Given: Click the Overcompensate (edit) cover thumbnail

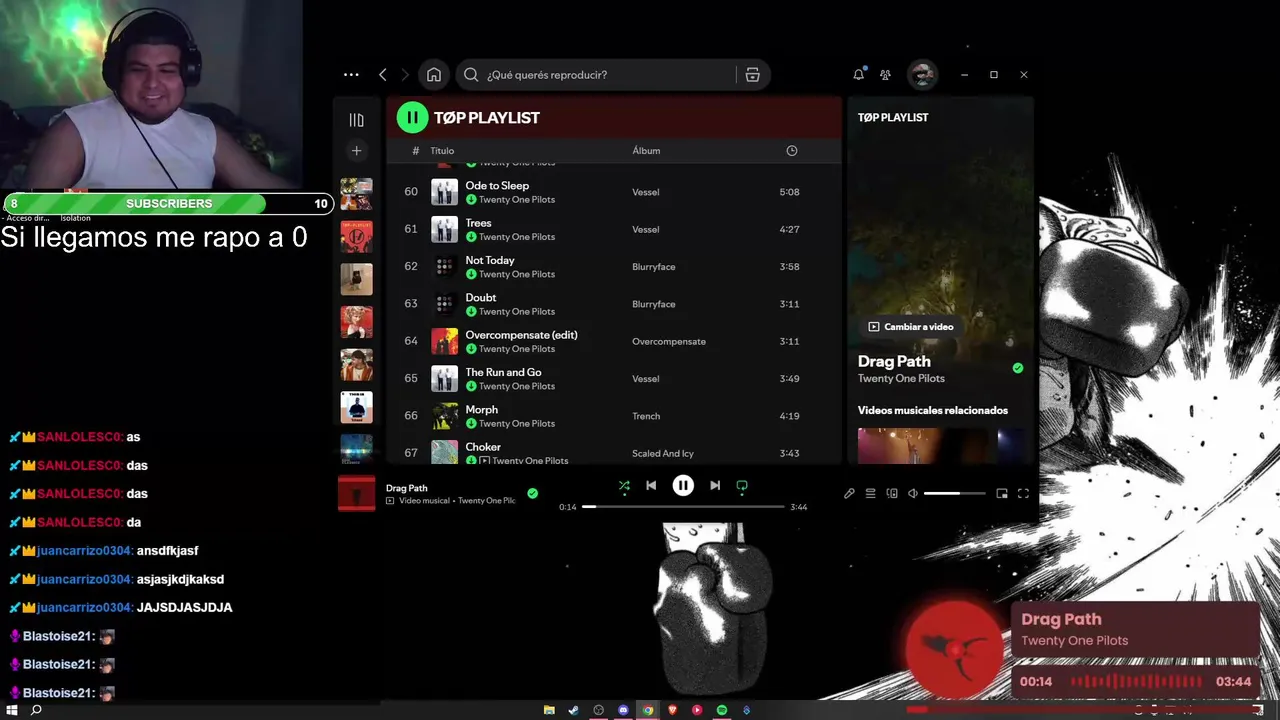Looking at the screenshot, I should click(444, 341).
